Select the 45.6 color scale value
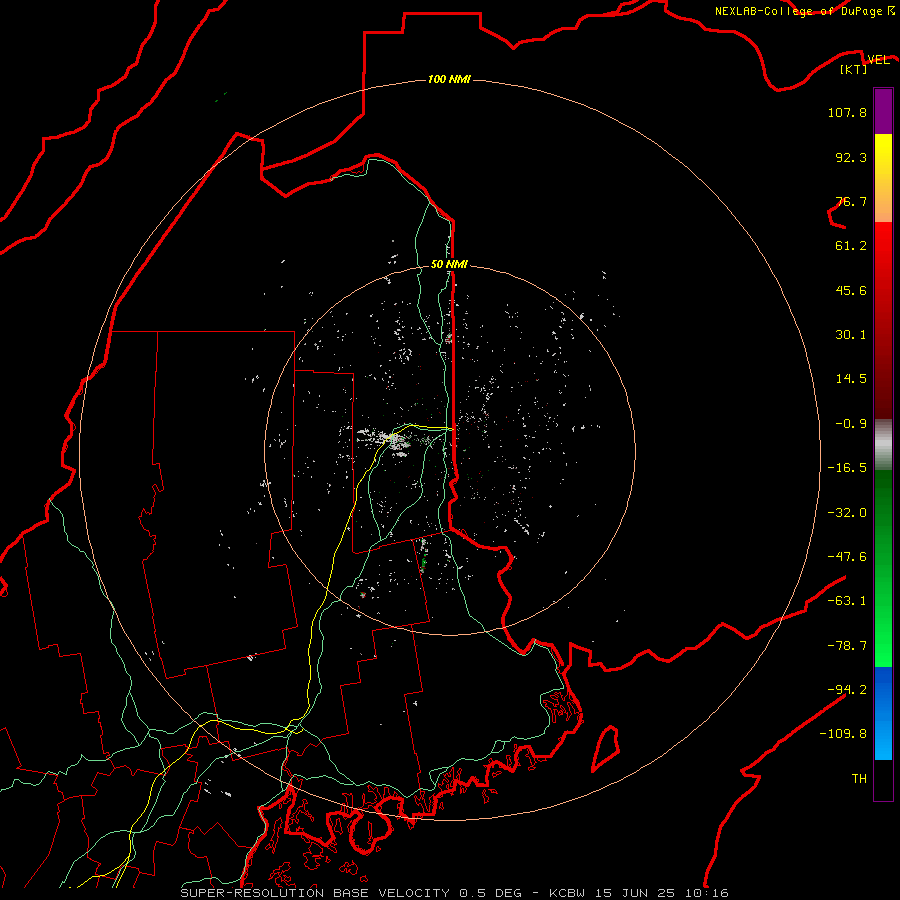The width and height of the screenshot is (900, 900). (851, 290)
